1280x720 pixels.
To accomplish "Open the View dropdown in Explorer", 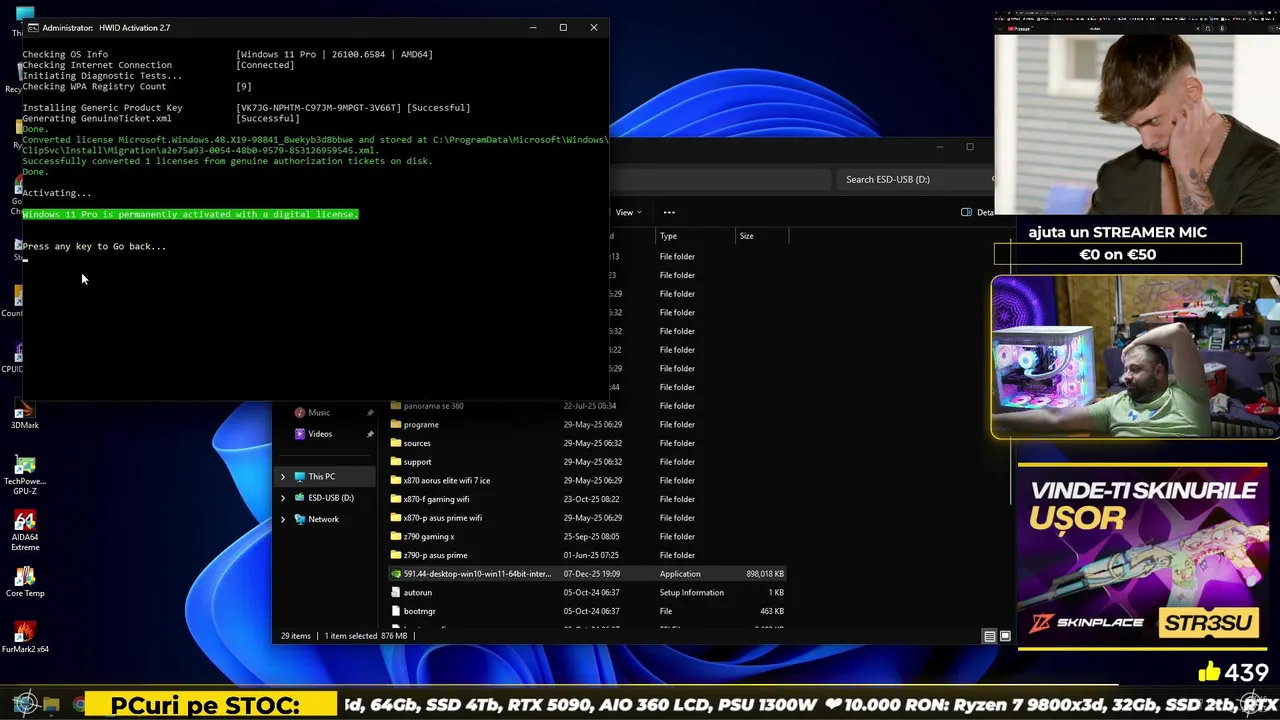I will click(x=628, y=212).
